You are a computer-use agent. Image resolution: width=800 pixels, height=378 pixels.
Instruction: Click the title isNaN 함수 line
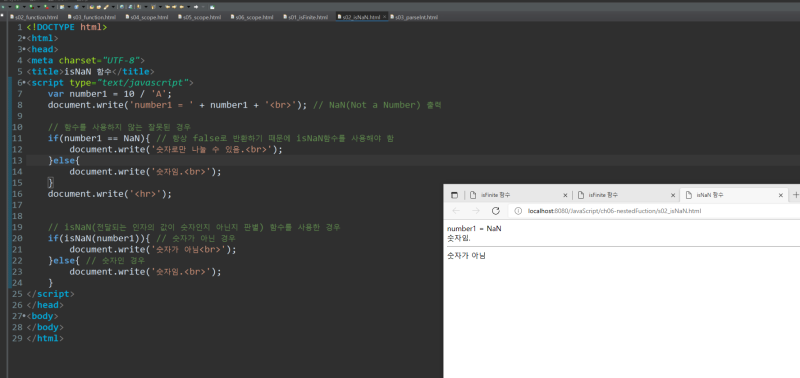pos(90,72)
